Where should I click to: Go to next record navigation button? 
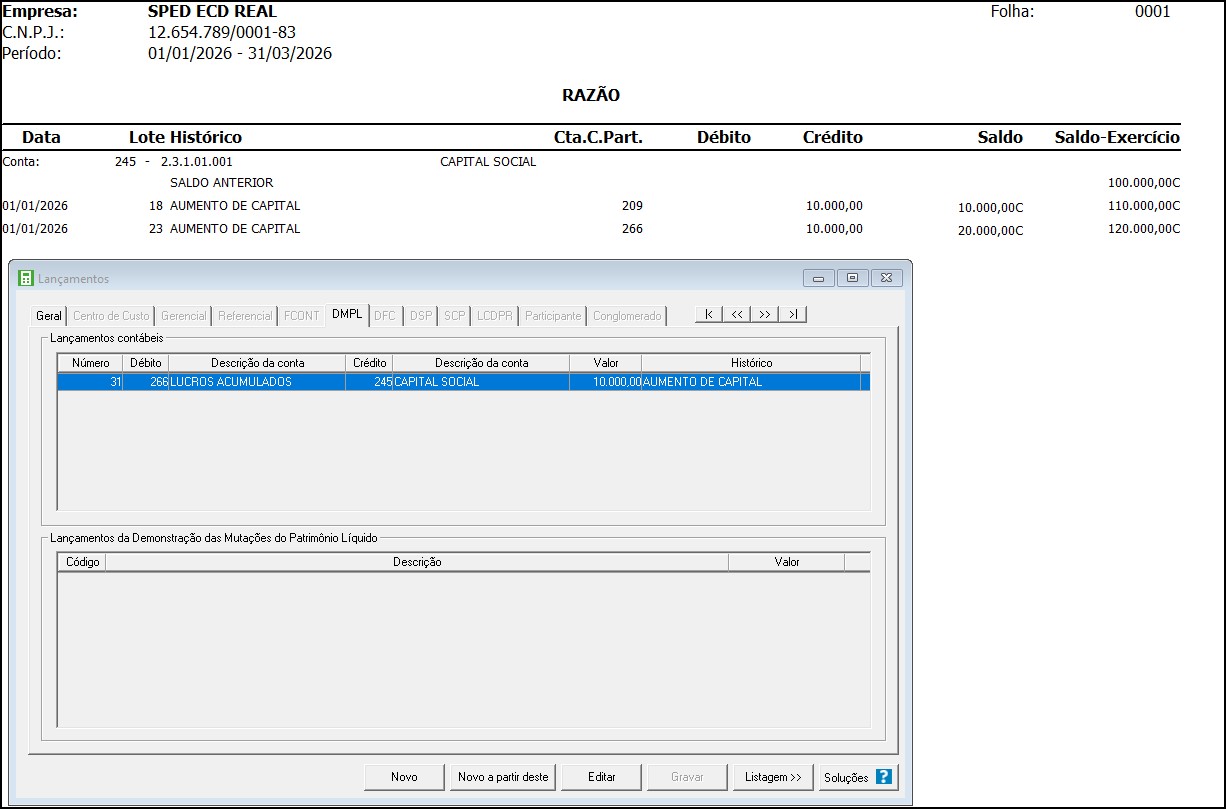[765, 315]
